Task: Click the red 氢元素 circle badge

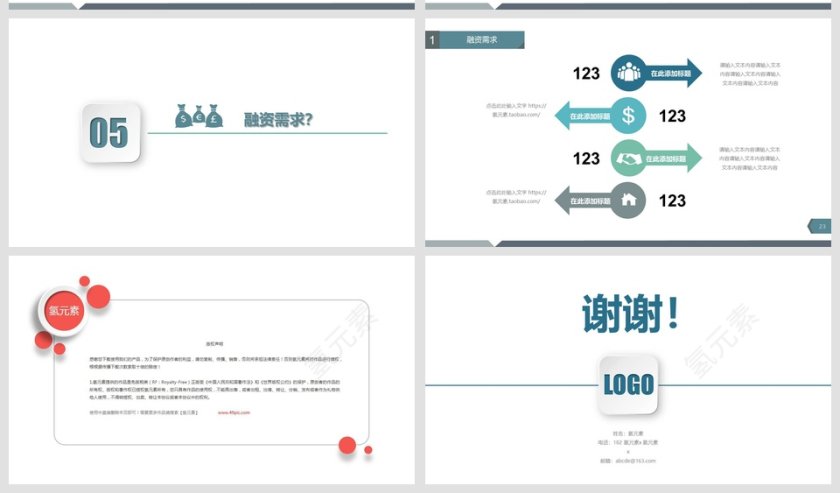Action: coord(64,310)
